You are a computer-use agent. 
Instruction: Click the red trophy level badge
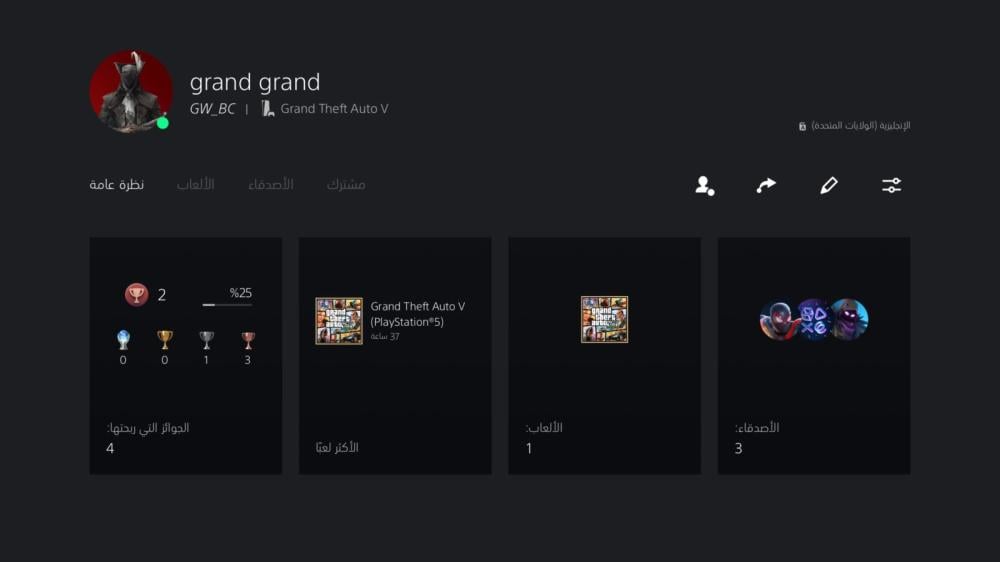136,294
